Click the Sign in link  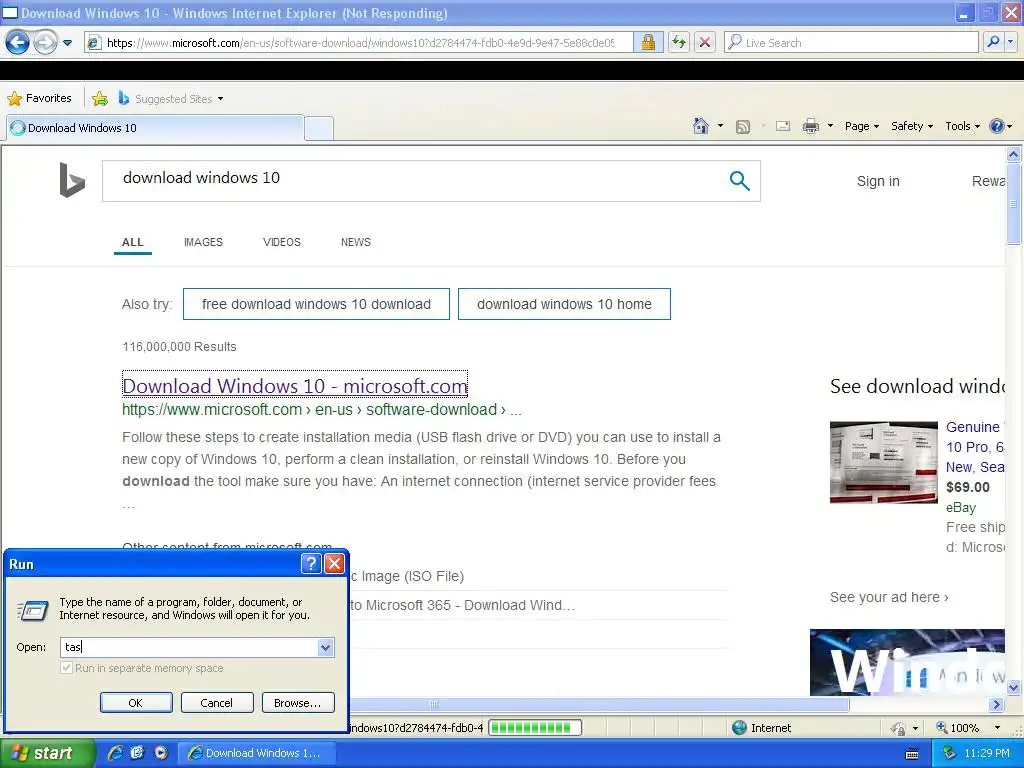[878, 182]
